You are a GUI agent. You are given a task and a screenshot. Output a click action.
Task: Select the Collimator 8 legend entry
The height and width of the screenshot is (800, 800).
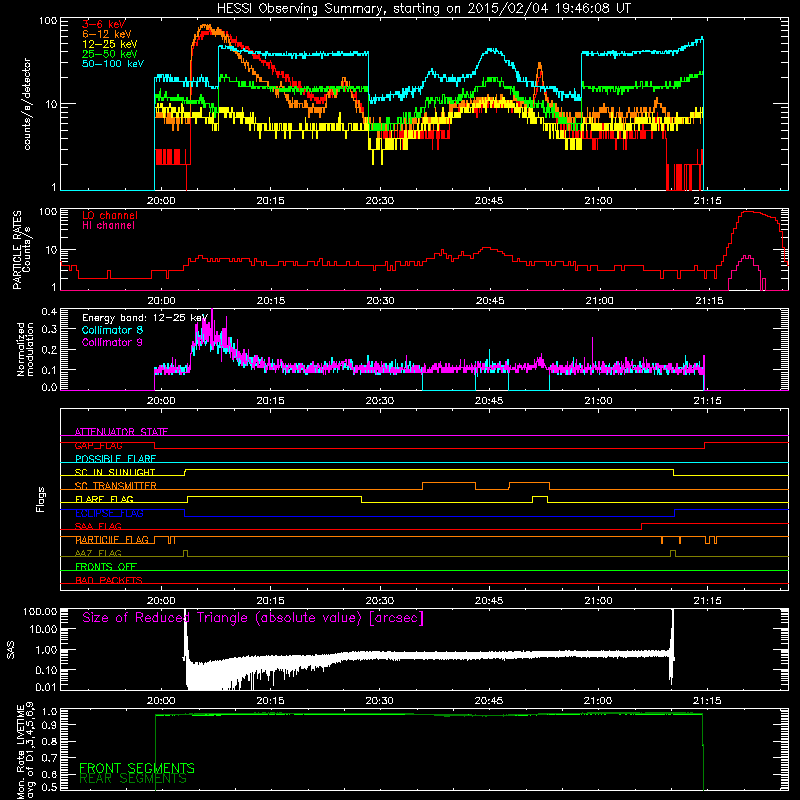click(112, 330)
